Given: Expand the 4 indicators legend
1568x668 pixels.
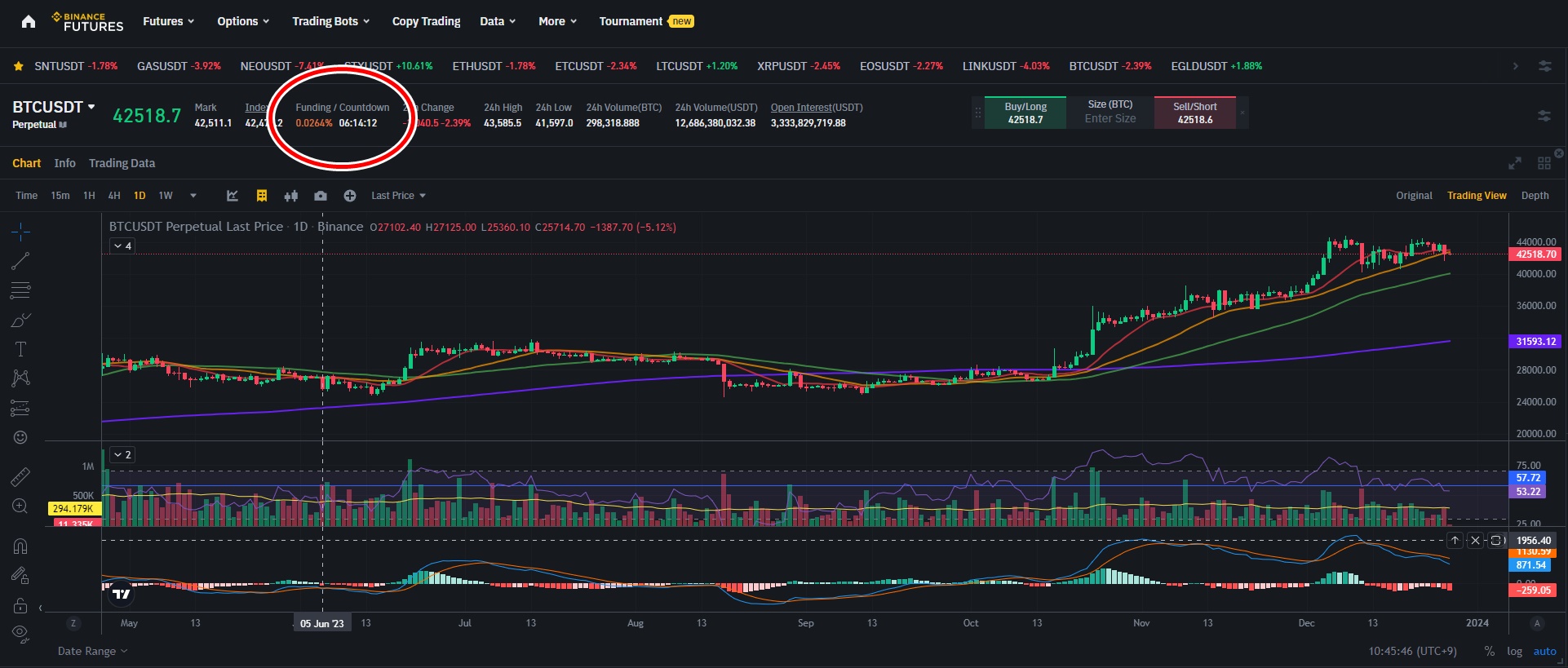Looking at the screenshot, I should tap(122, 246).
